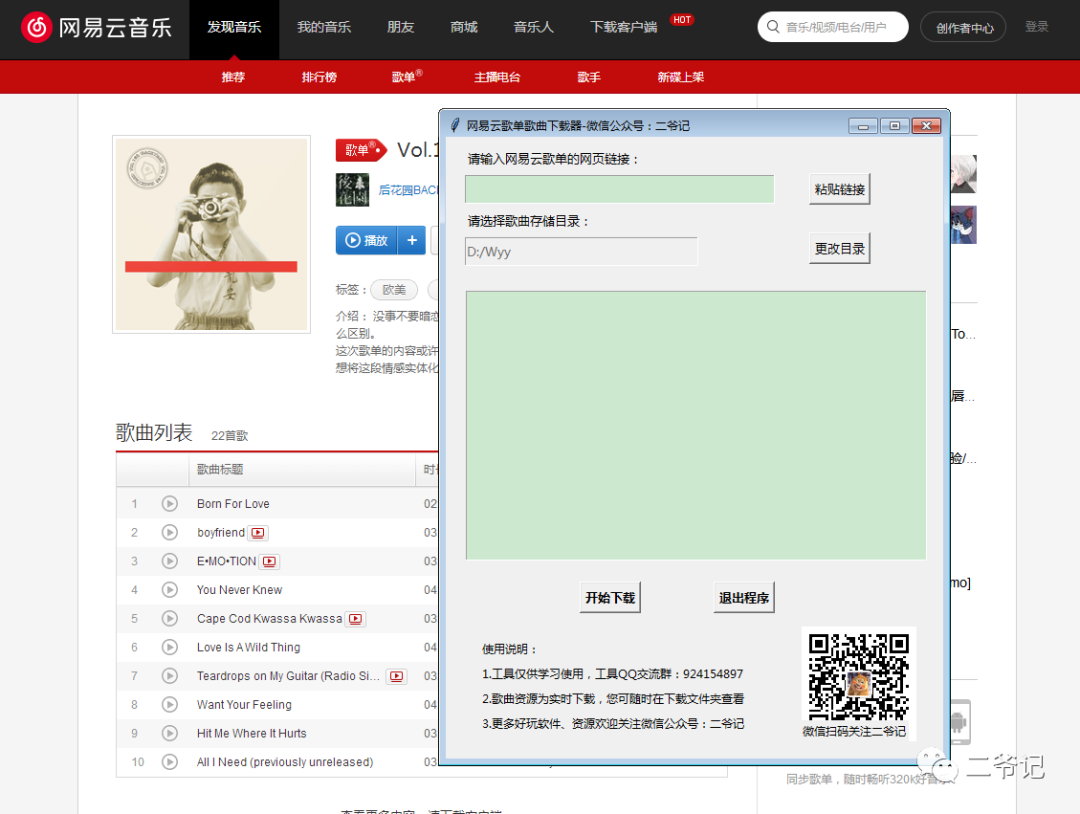
Task: Open the 发现音乐 tab
Action: click(234, 28)
